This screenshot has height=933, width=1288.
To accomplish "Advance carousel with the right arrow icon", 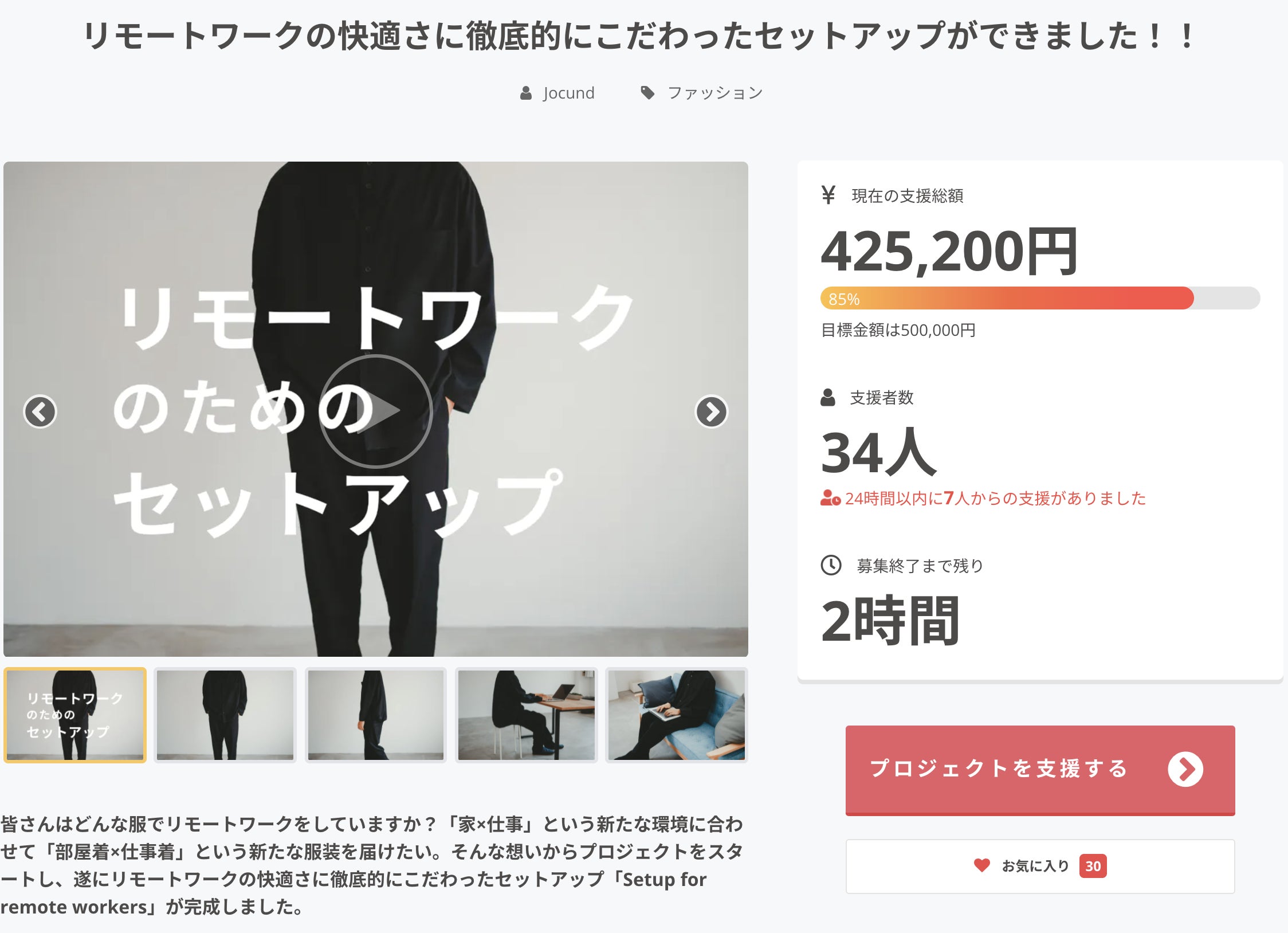I will [x=711, y=411].
